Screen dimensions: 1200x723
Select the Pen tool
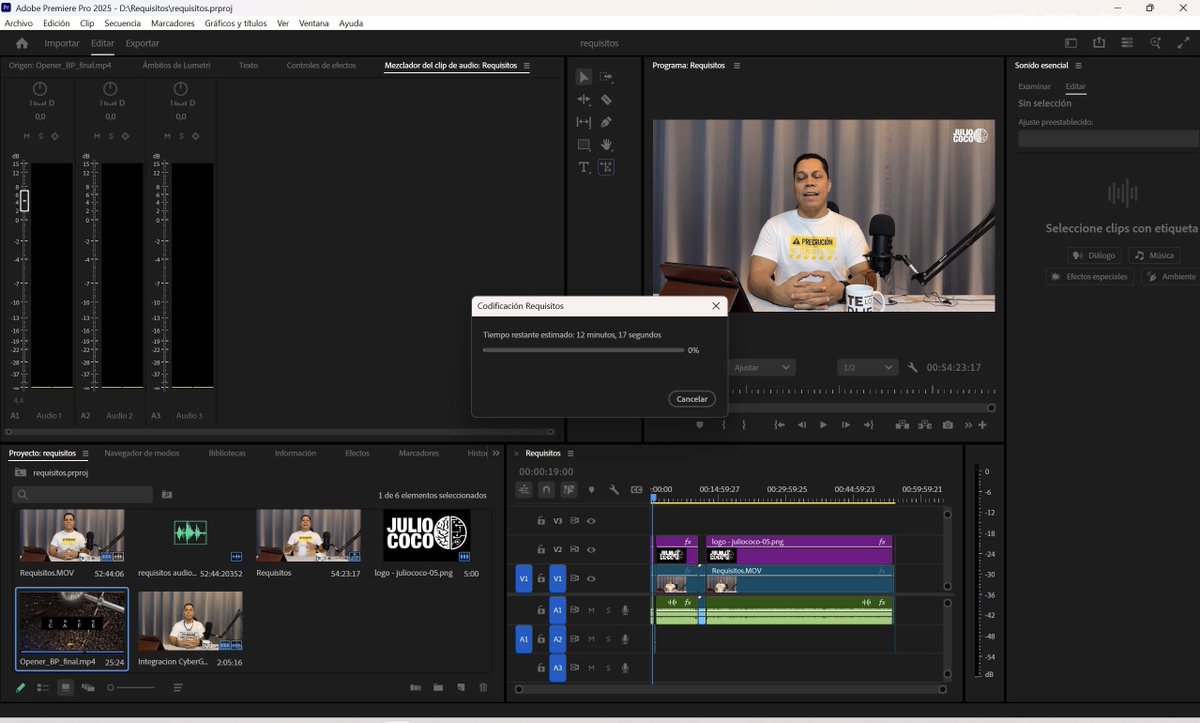pyautogui.click(x=606, y=122)
